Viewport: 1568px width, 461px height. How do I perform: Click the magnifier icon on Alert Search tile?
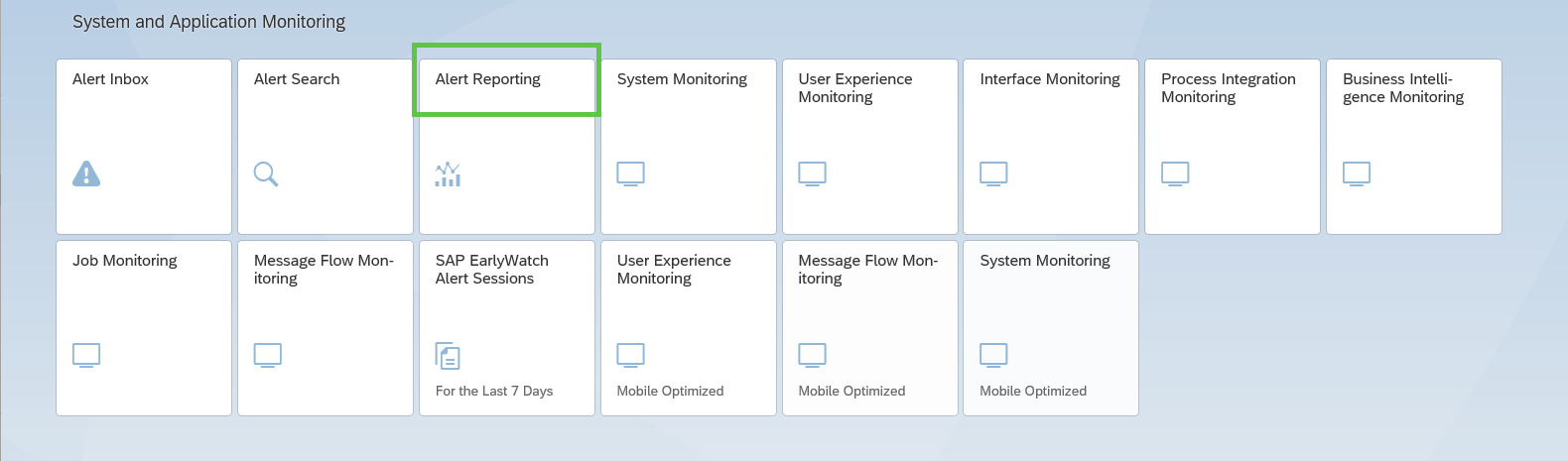(x=266, y=173)
